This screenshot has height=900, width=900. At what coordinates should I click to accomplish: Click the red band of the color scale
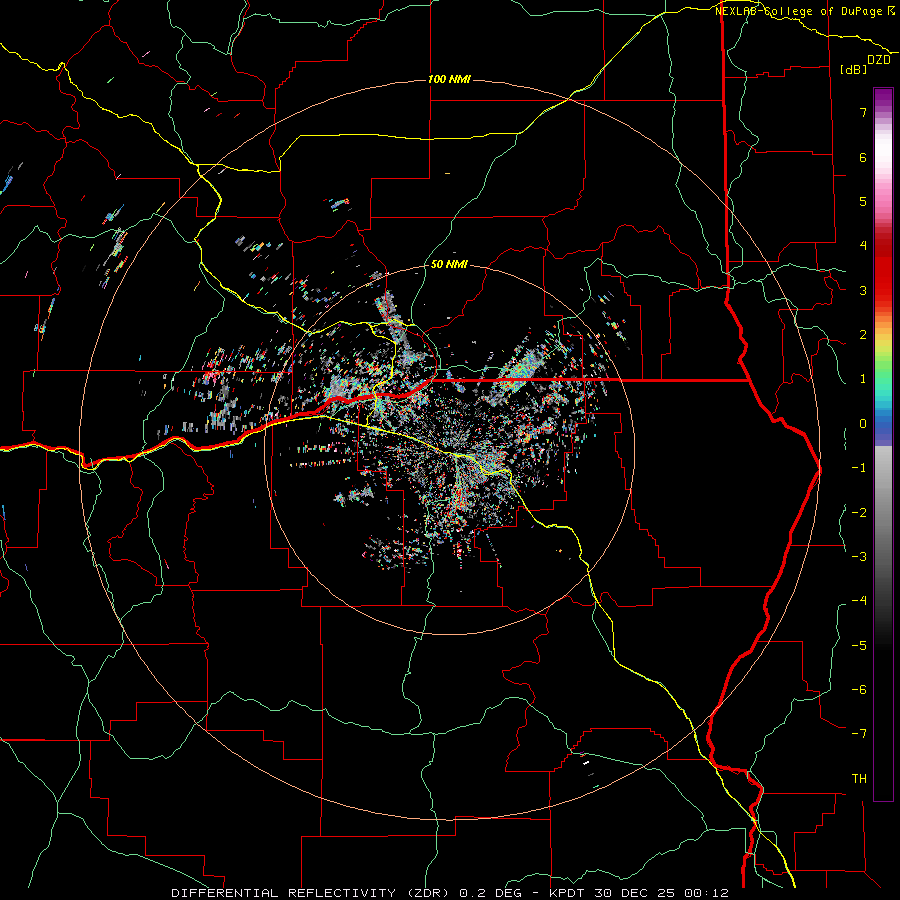(x=883, y=270)
